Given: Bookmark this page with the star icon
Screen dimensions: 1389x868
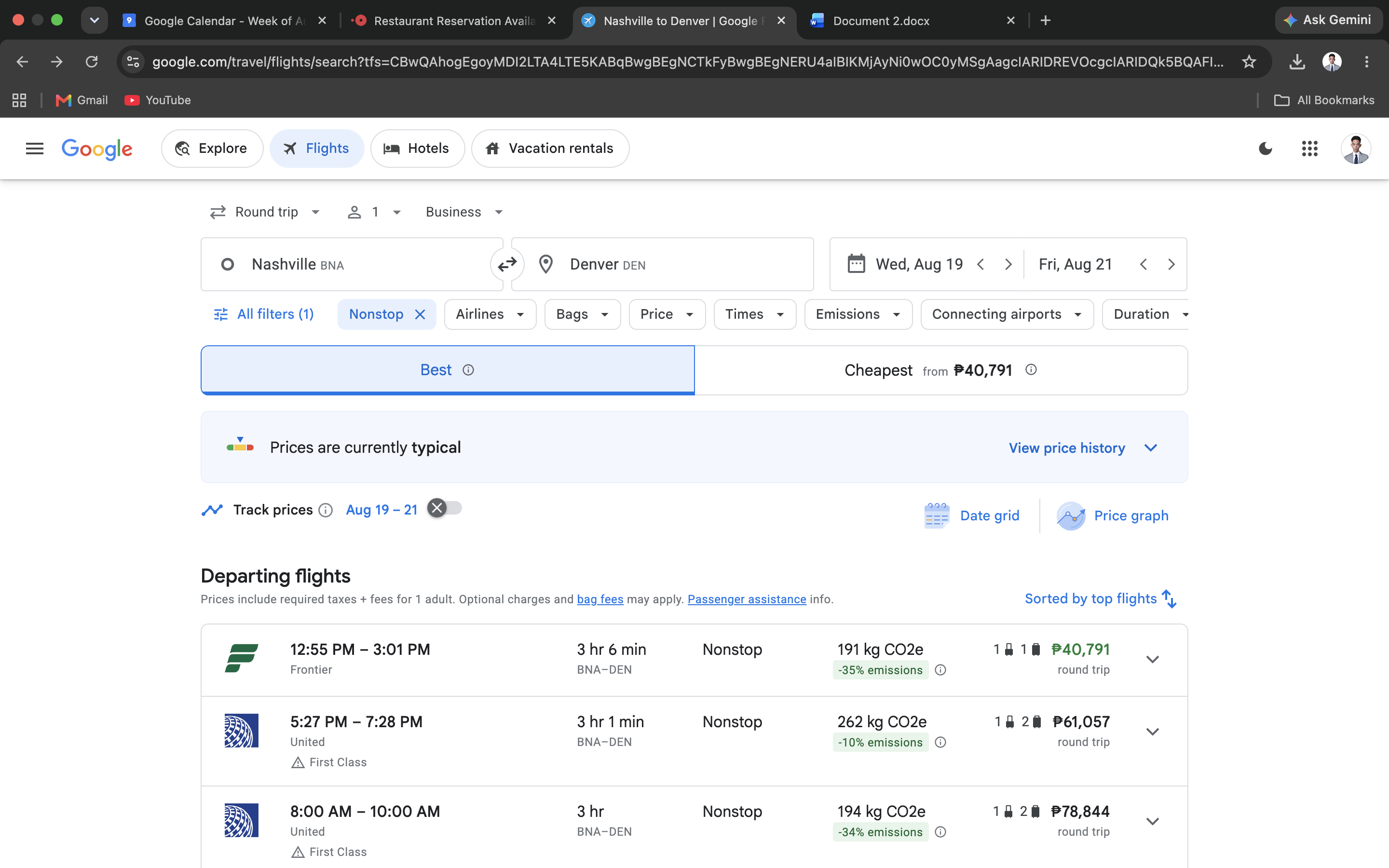Looking at the screenshot, I should (1248, 61).
